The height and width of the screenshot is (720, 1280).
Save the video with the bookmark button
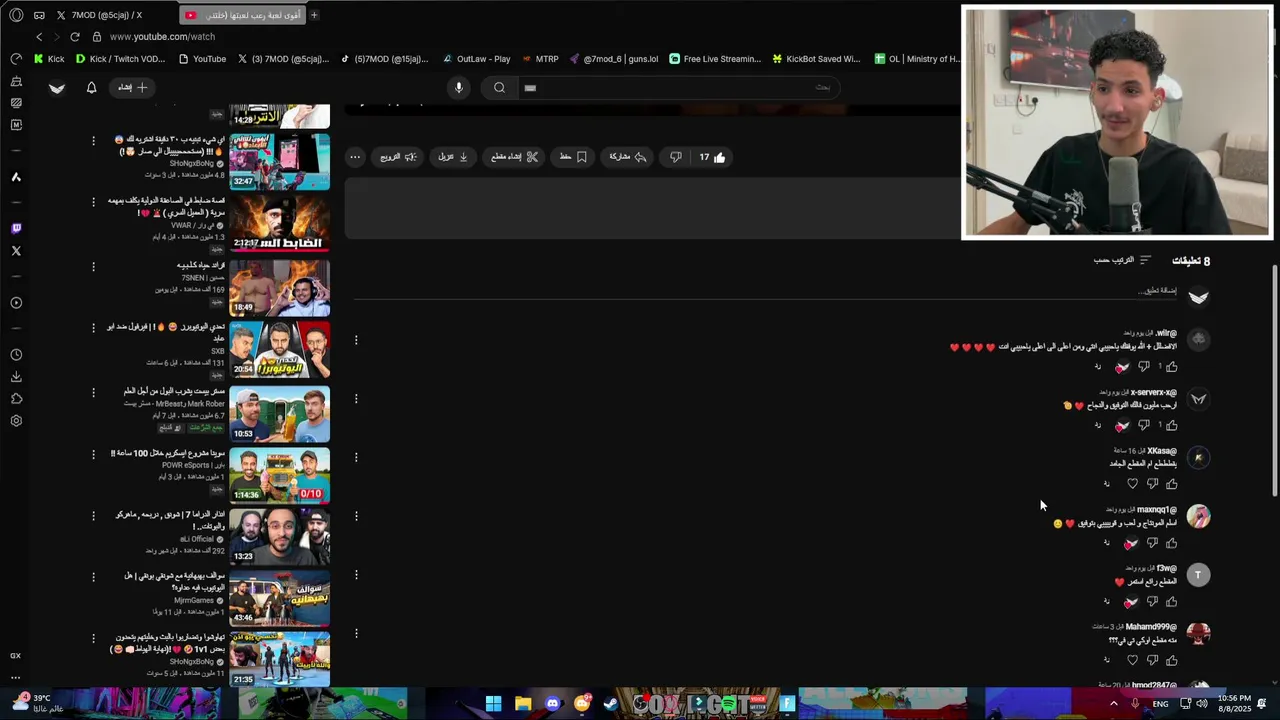(x=573, y=157)
